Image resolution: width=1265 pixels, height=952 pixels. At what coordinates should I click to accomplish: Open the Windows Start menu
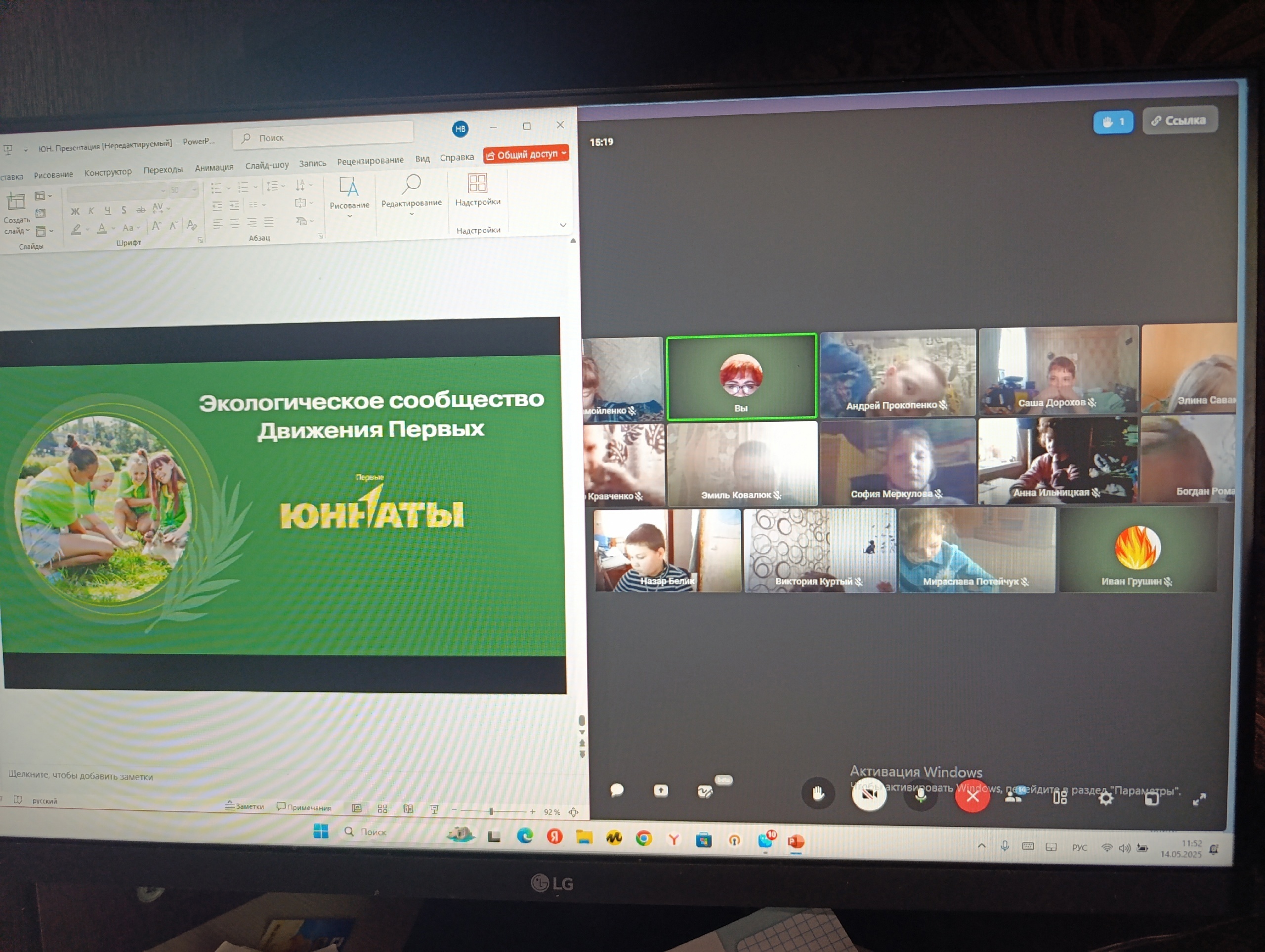coord(321,831)
